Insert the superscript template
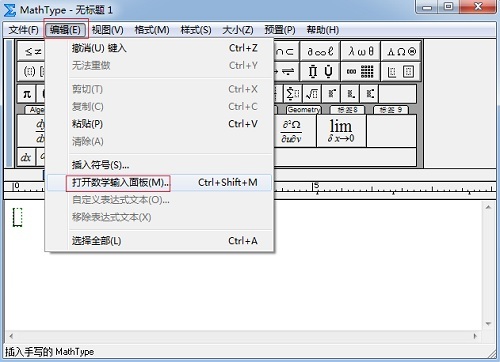This screenshot has width=500, height=362. pyautogui.click(x=331, y=94)
